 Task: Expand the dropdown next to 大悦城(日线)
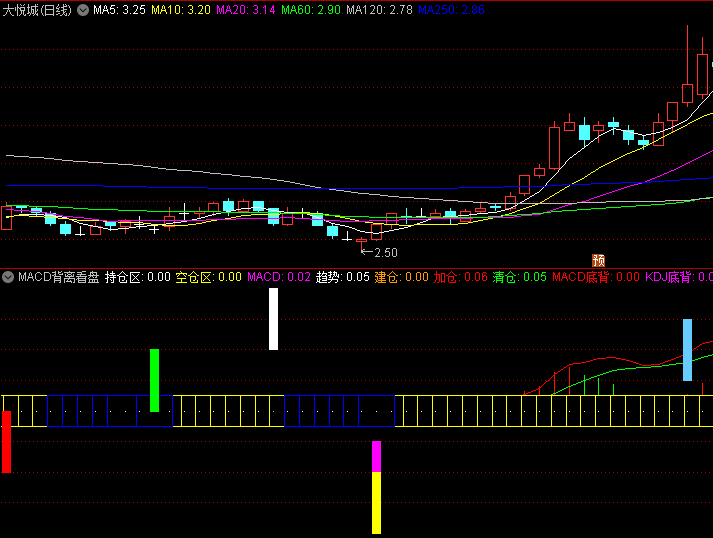(83, 10)
